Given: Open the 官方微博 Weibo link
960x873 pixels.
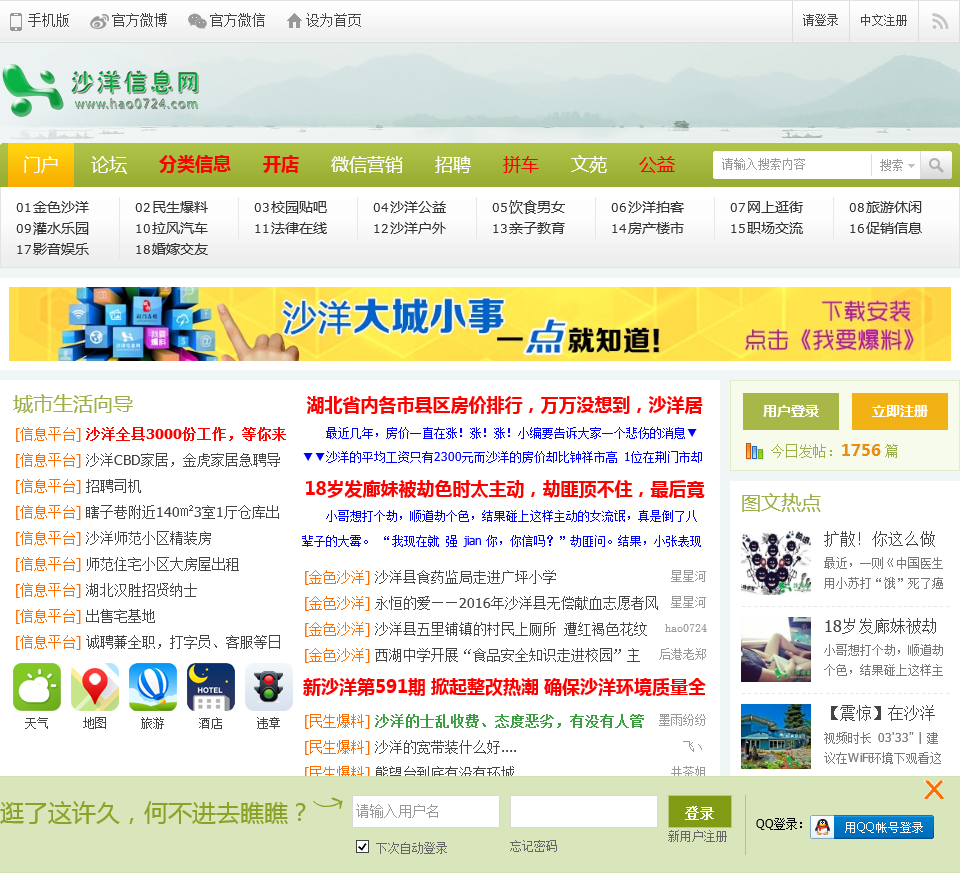Looking at the screenshot, I should (129, 21).
